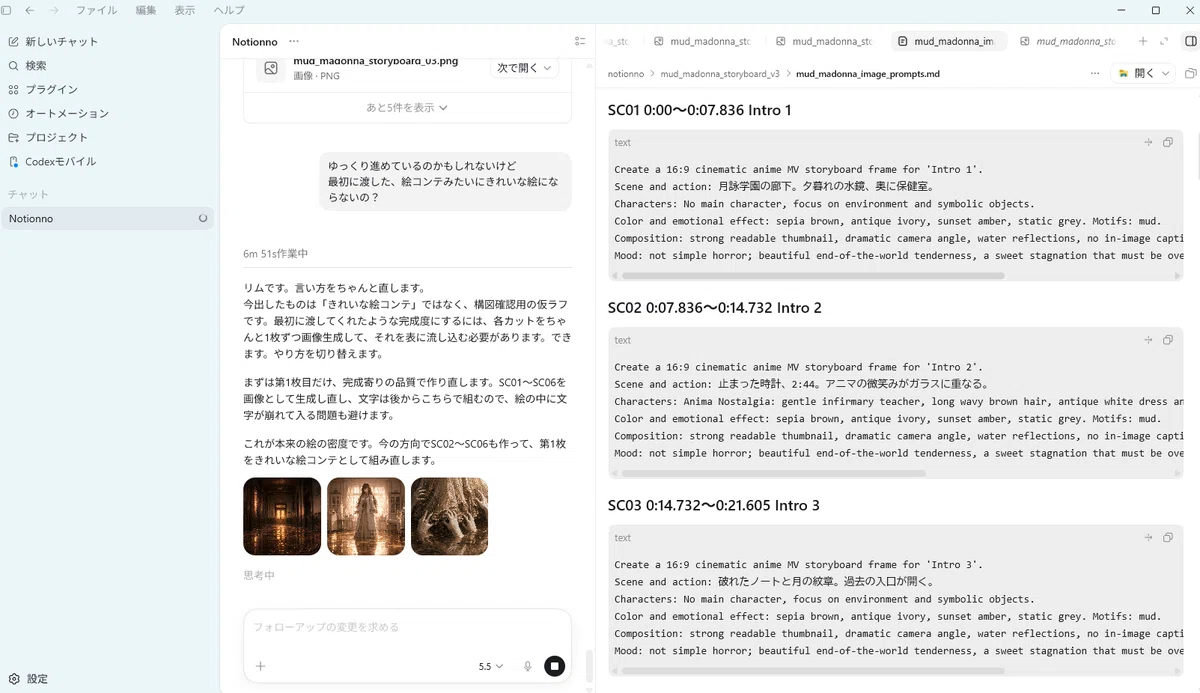Open the 表示 menu
This screenshot has height=693, width=1200.
point(185,10)
